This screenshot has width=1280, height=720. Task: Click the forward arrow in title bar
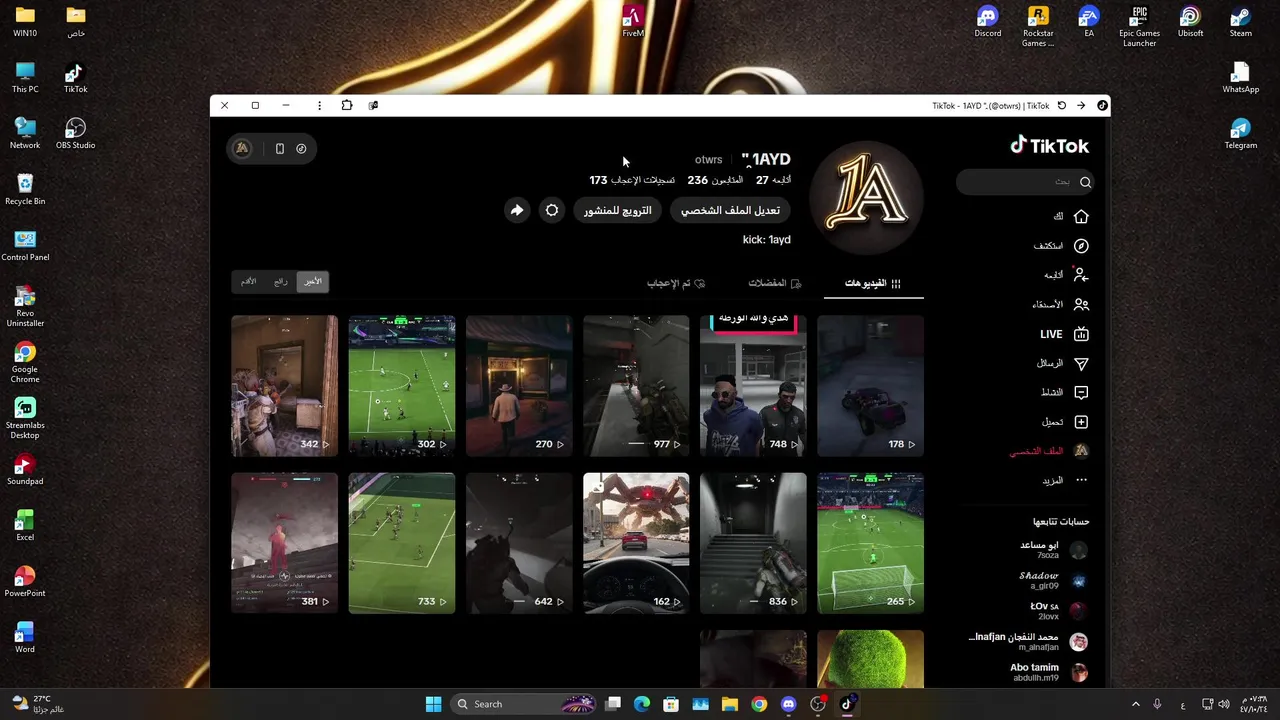[1081, 105]
